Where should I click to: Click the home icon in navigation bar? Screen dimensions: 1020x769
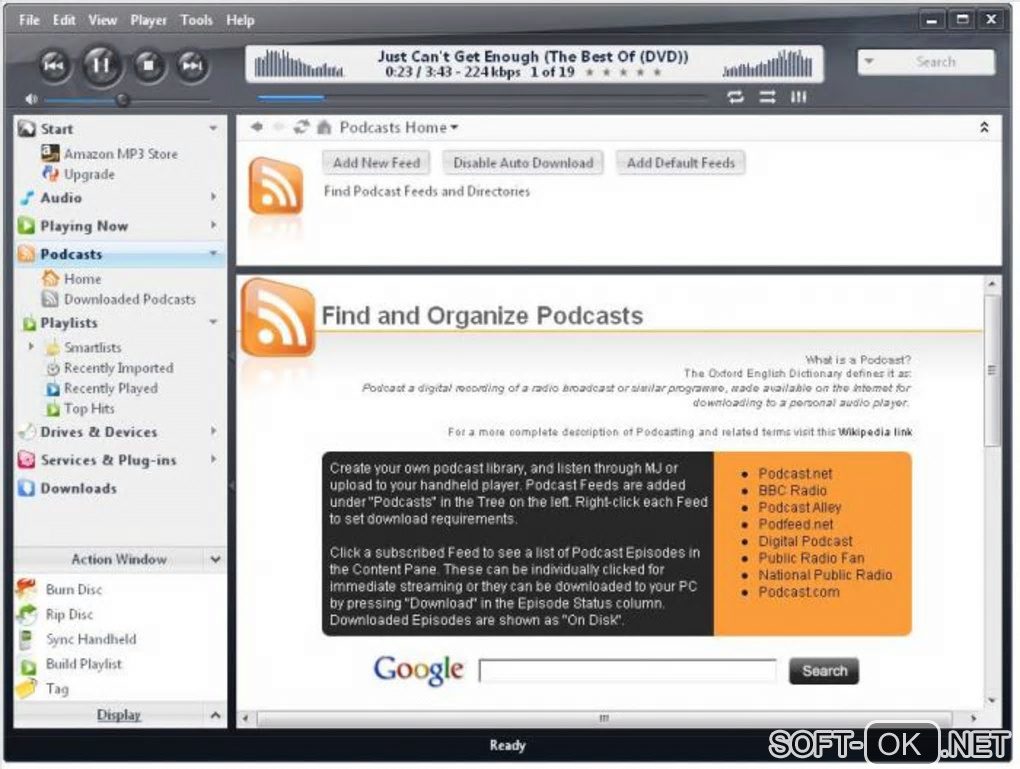point(324,127)
